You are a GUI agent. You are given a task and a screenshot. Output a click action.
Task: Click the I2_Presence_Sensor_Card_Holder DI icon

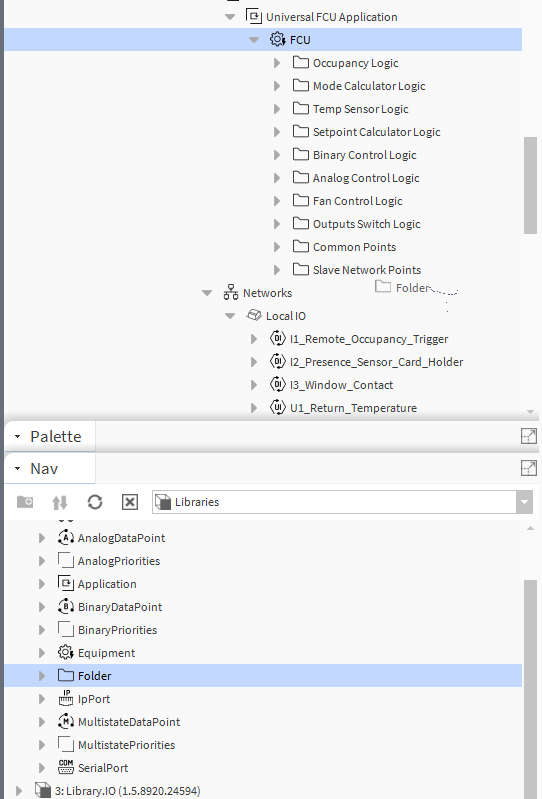click(277, 361)
